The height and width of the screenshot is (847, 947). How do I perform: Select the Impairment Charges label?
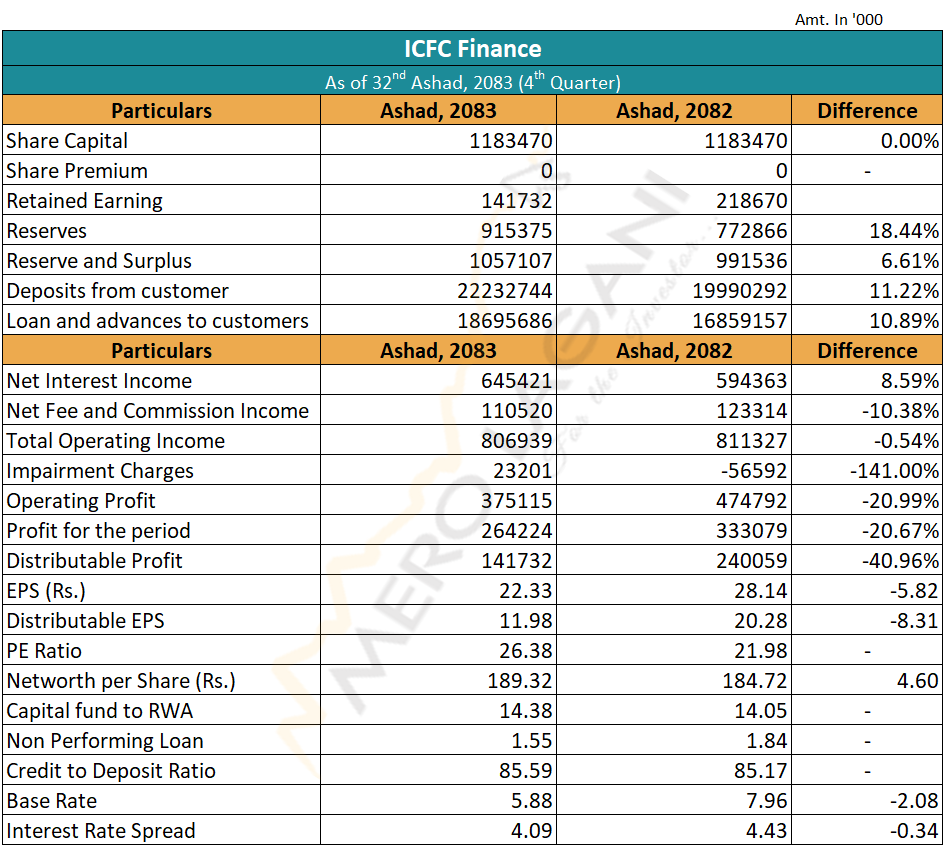(100, 471)
